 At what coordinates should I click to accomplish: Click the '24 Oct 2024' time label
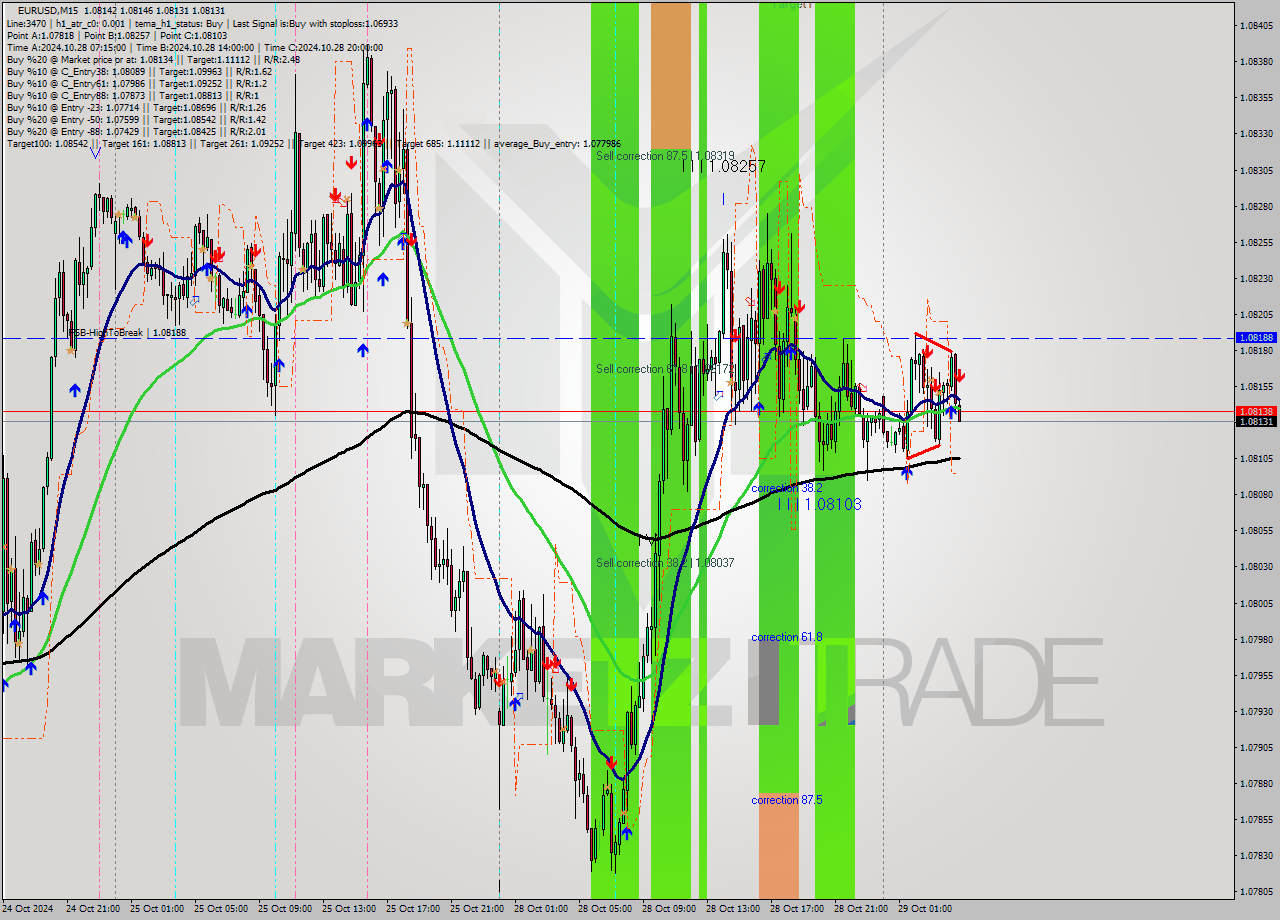tap(28, 909)
